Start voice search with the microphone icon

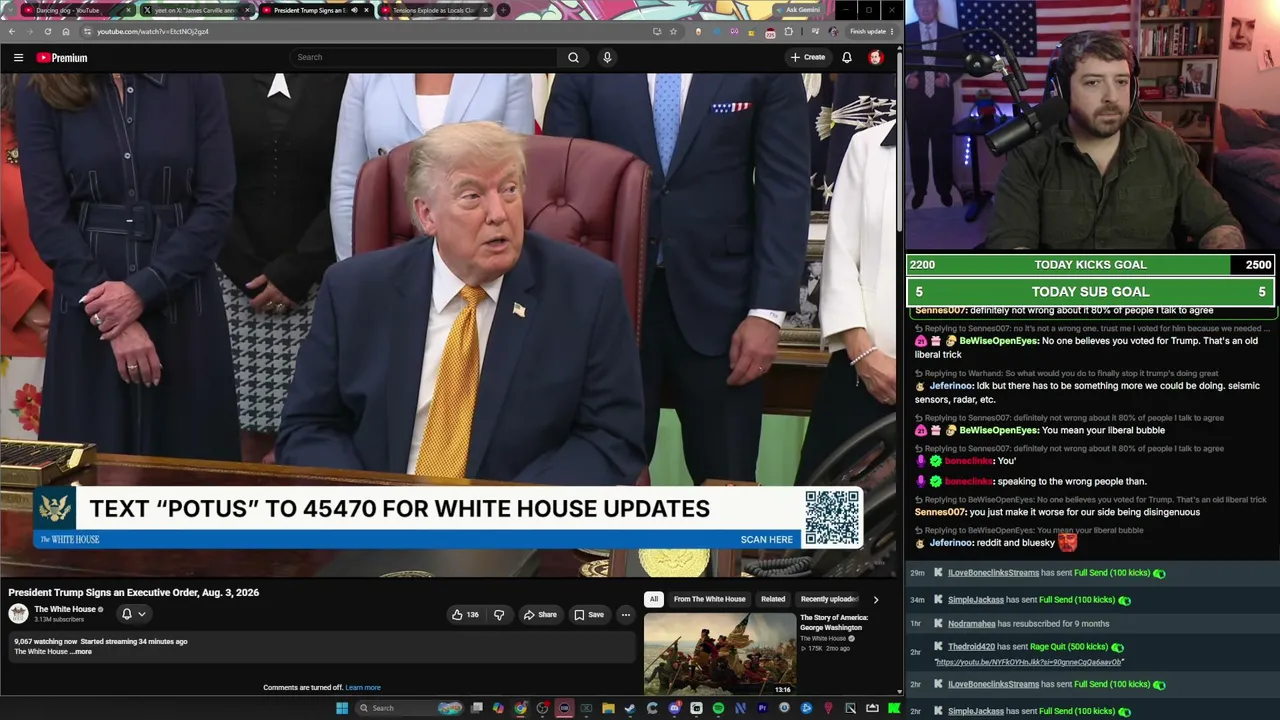tap(607, 57)
